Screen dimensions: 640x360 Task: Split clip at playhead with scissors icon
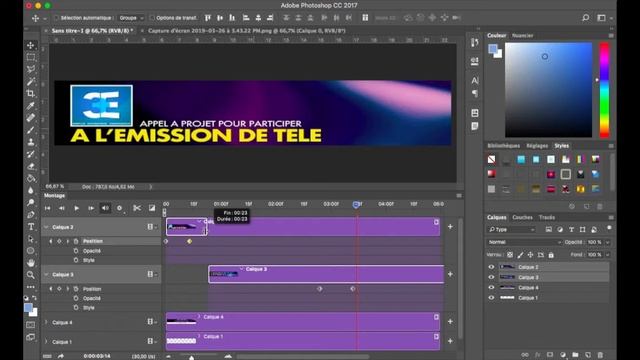coord(137,208)
